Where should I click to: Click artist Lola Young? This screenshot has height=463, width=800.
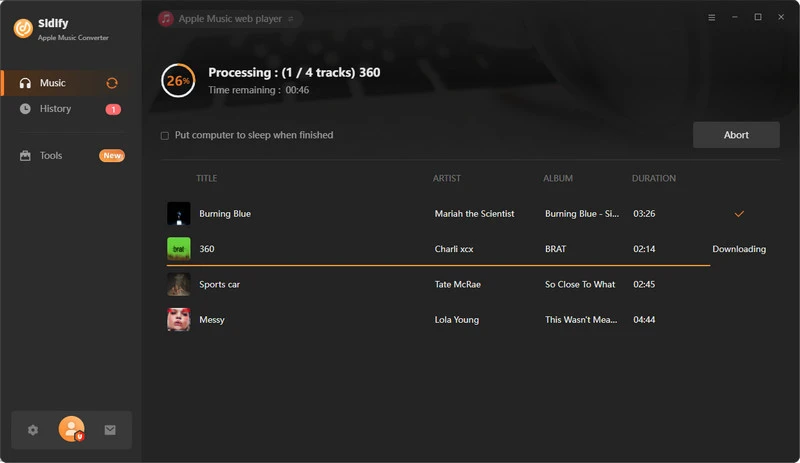coord(457,320)
